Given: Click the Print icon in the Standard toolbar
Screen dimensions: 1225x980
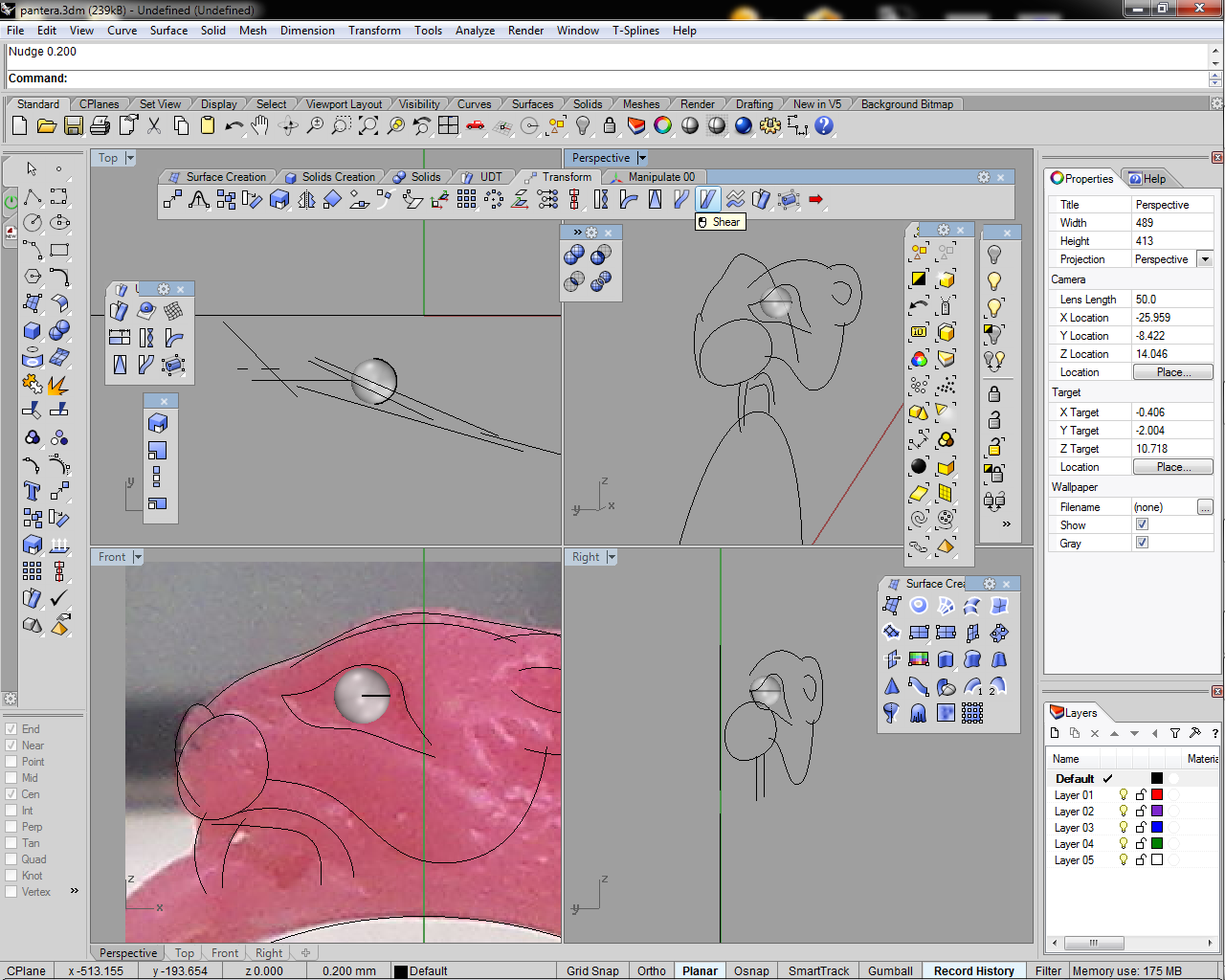Looking at the screenshot, I should tap(100, 125).
